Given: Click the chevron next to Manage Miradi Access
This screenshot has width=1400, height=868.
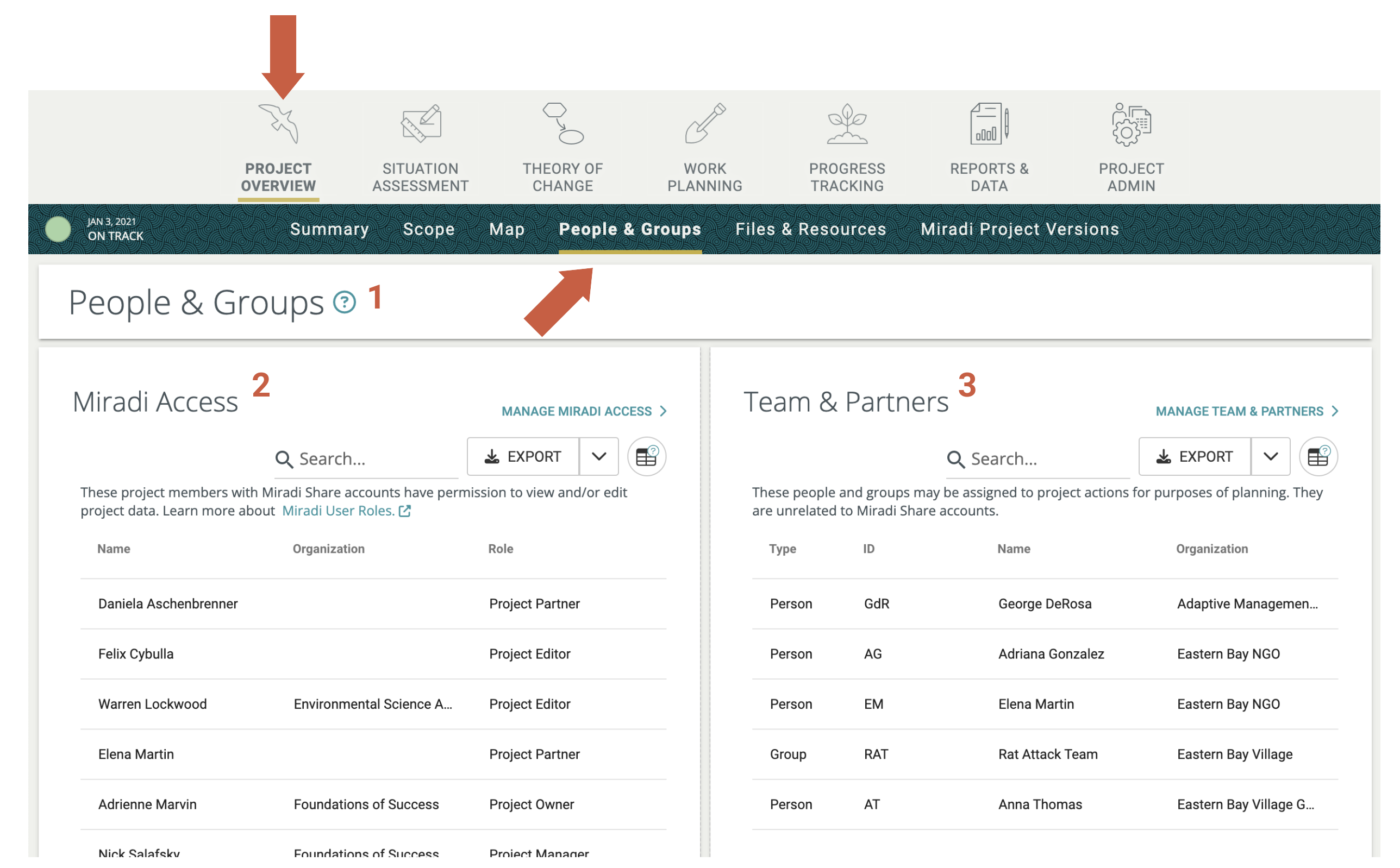Looking at the screenshot, I should (x=664, y=411).
